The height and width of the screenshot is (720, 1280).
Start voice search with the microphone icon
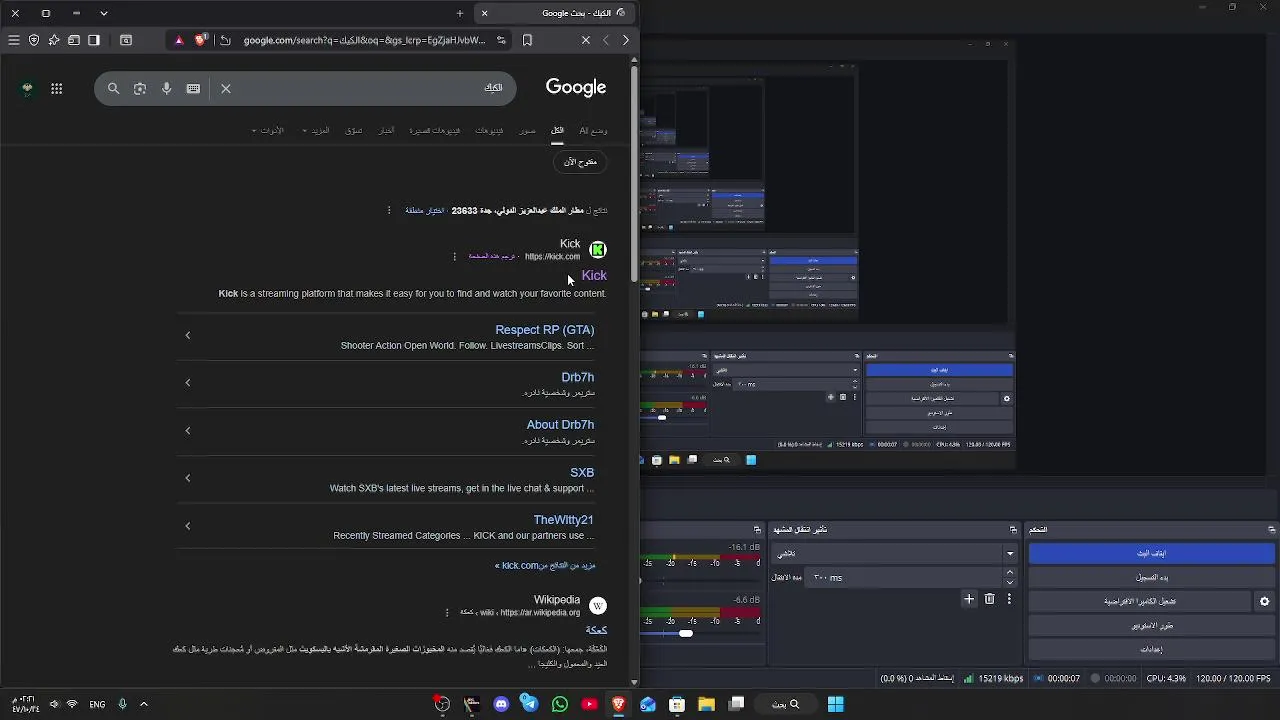coord(167,88)
